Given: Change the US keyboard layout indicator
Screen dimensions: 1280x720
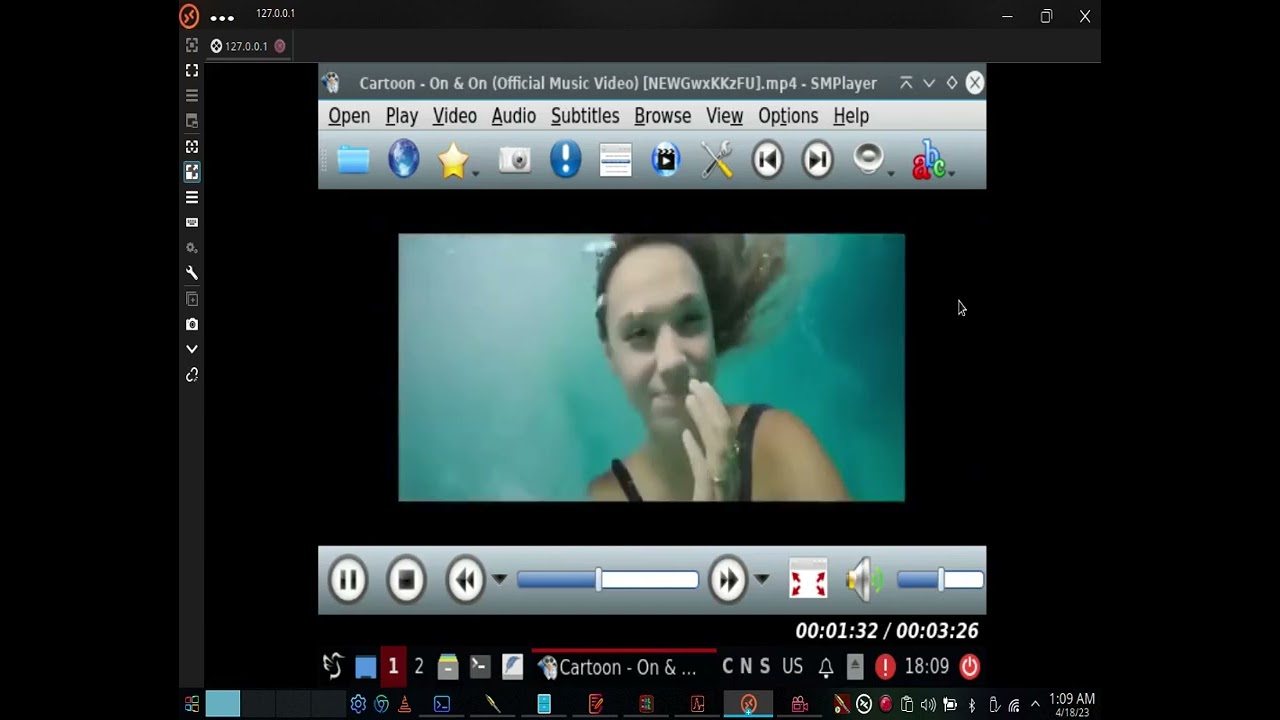Looking at the screenshot, I should tap(792, 667).
